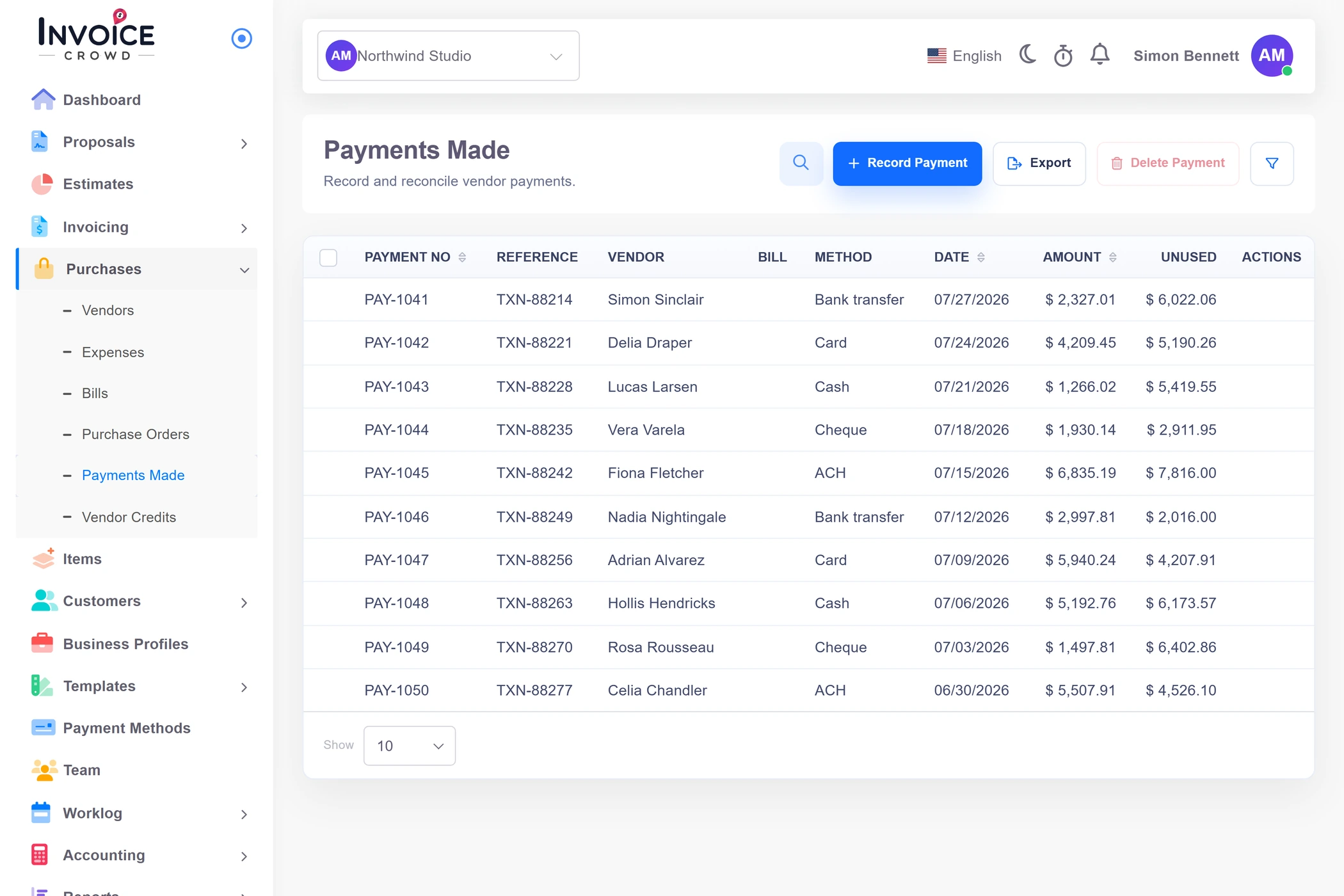Click the Delete Payment button
This screenshot has height=896, width=1344.
(x=1167, y=163)
